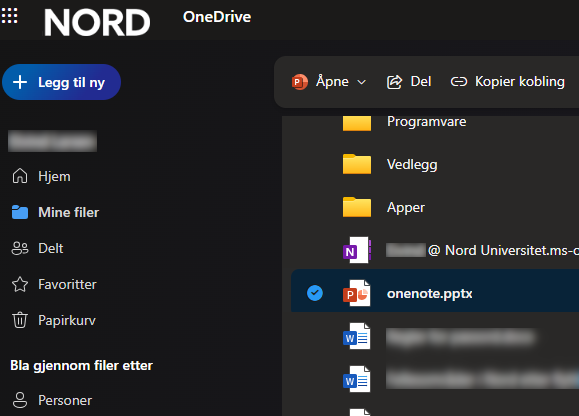Viewport: 579px width, 416px height.
Task: Click the first Word document icon
Action: click(357, 336)
